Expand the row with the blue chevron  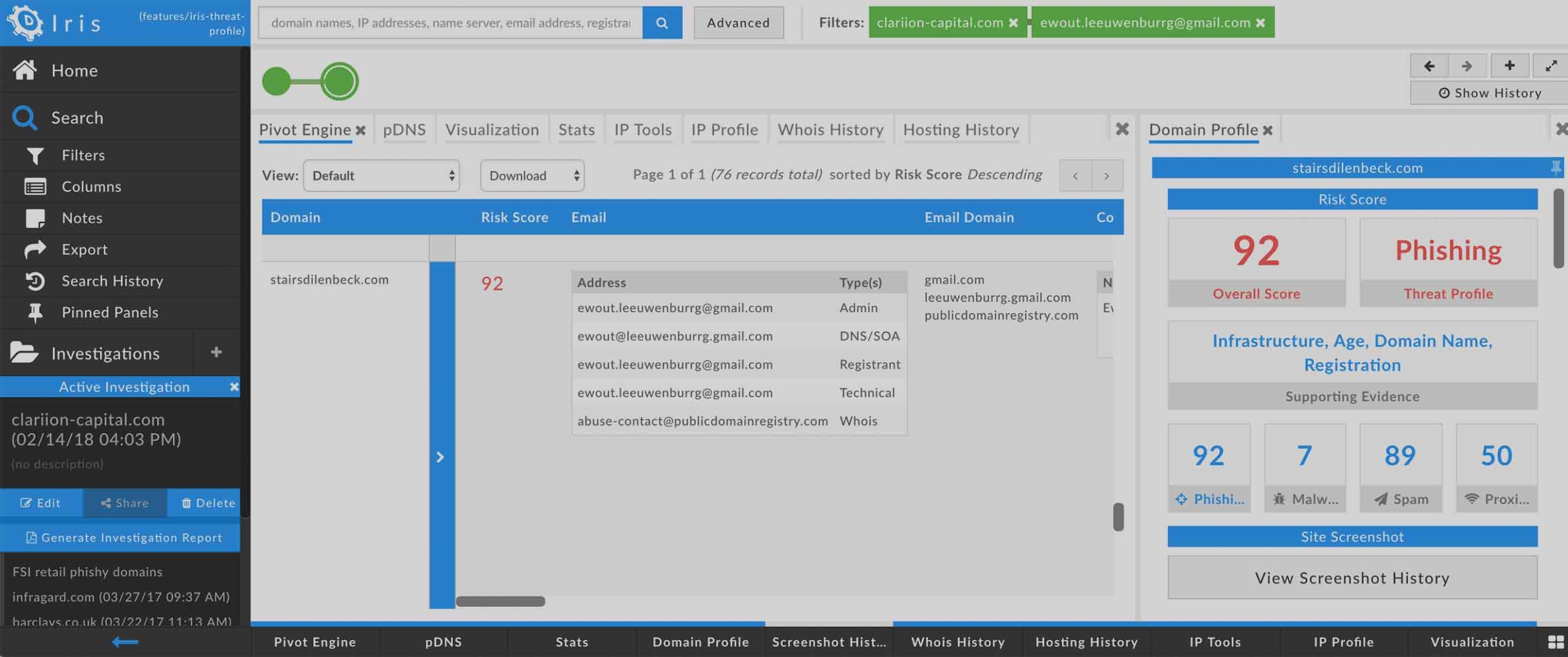(441, 457)
